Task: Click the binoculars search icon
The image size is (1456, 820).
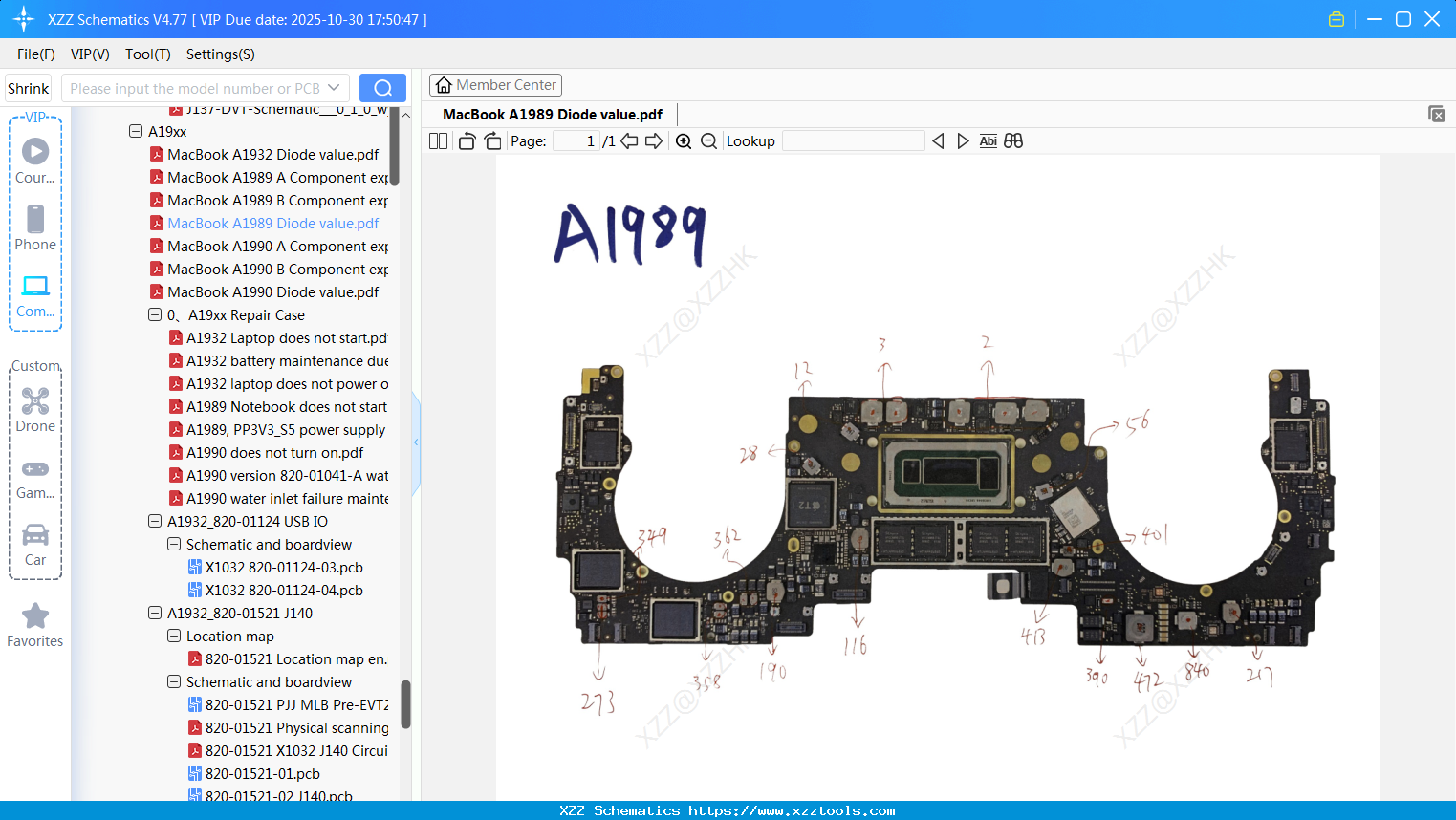Action: (x=1013, y=141)
